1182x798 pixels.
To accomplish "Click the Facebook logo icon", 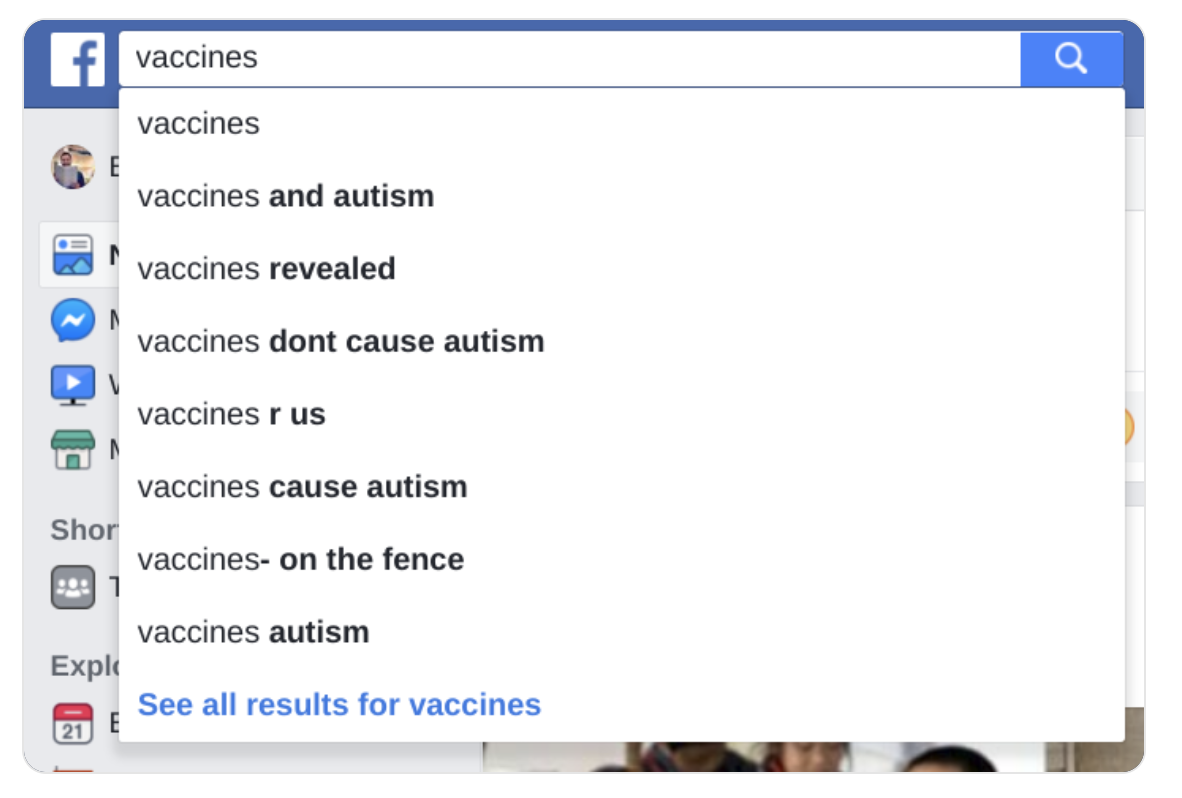I will tap(77, 59).
